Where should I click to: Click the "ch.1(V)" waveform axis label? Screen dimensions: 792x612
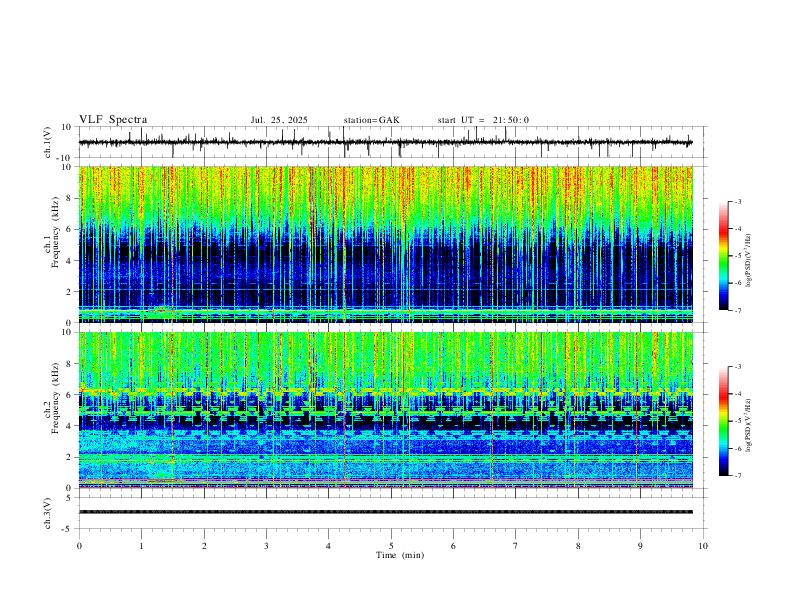pyautogui.click(x=48, y=142)
